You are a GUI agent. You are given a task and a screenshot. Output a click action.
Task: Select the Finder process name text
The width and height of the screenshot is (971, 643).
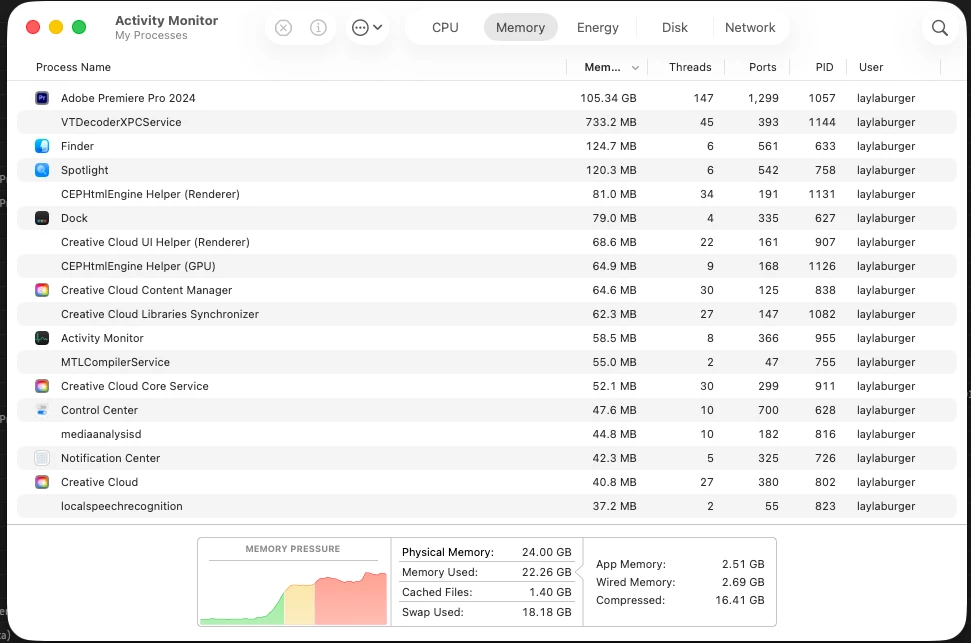click(x=77, y=146)
